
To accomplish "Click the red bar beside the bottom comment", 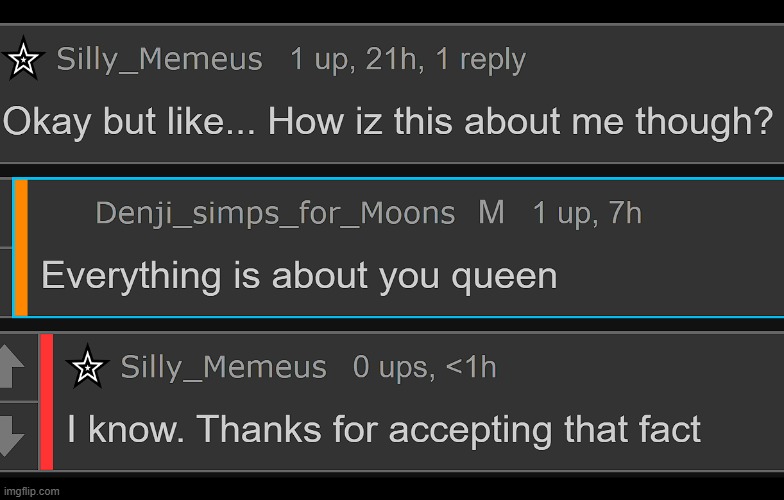I will [46, 401].
